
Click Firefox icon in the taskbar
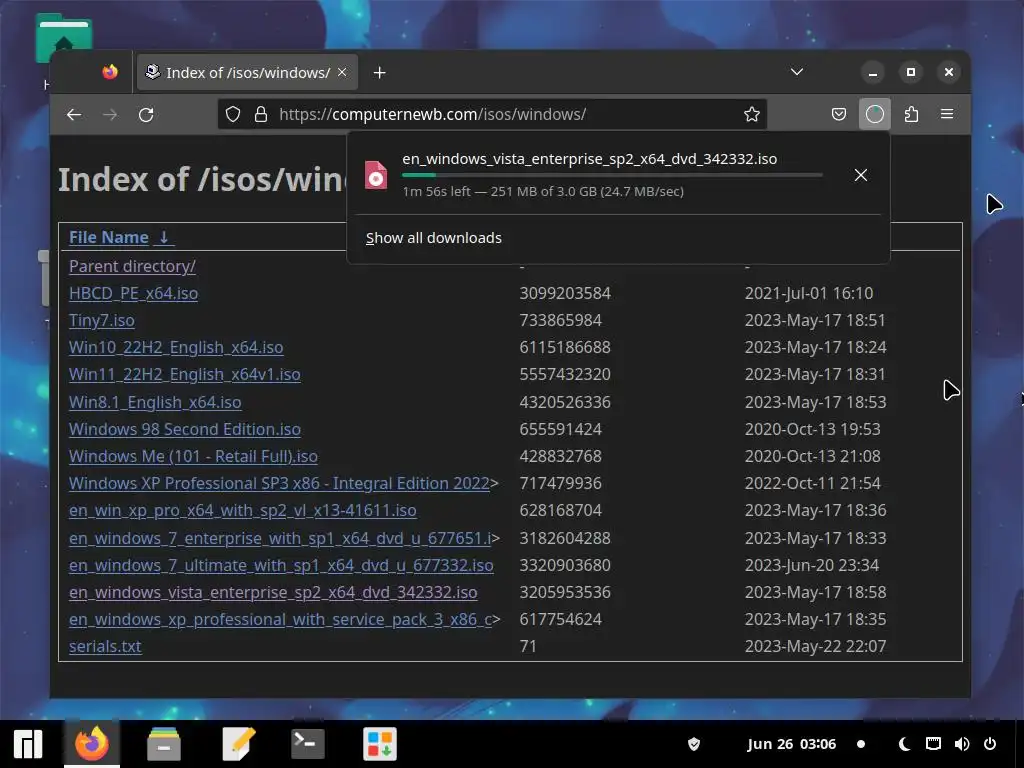click(x=91, y=744)
